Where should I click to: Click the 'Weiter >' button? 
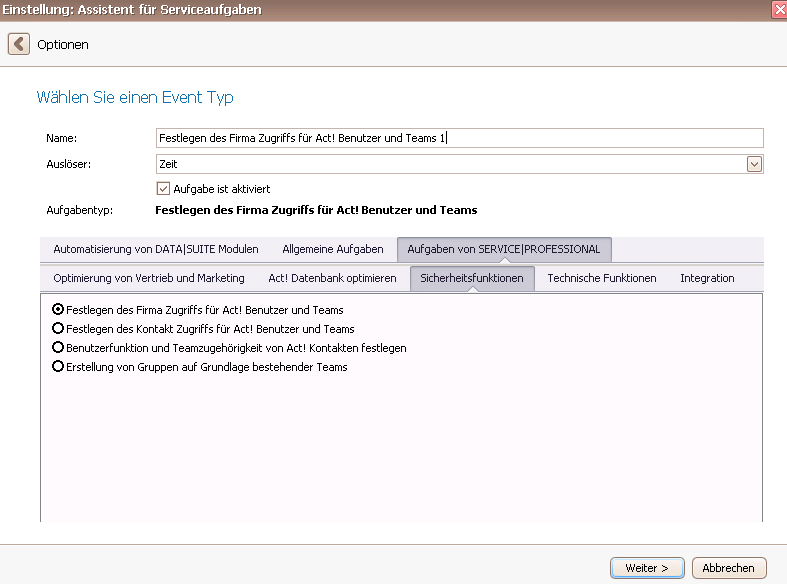point(647,568)
